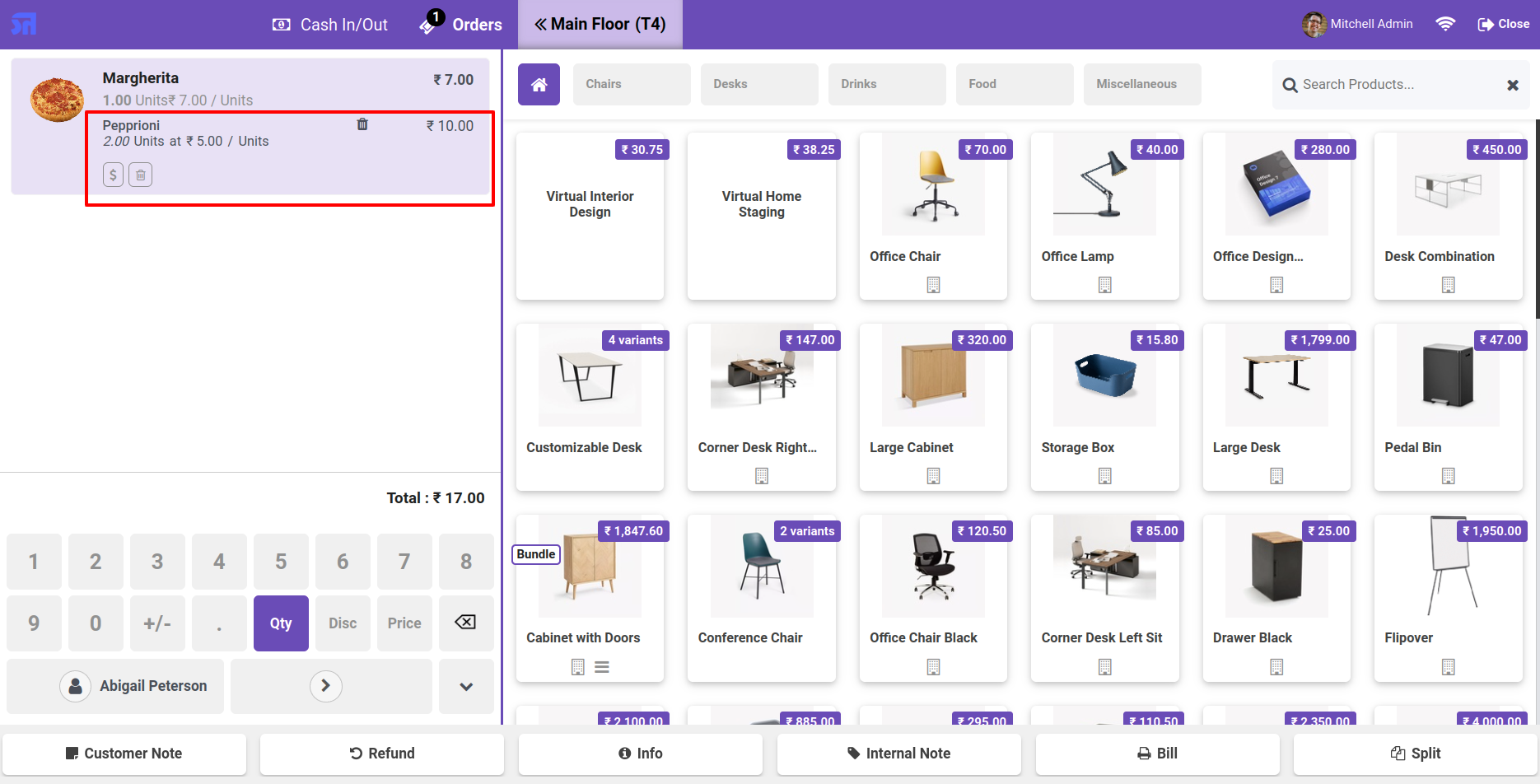Add Office Lamp to the order
The height and width of the screenshot is (784, 1540).
(1104, 216)
